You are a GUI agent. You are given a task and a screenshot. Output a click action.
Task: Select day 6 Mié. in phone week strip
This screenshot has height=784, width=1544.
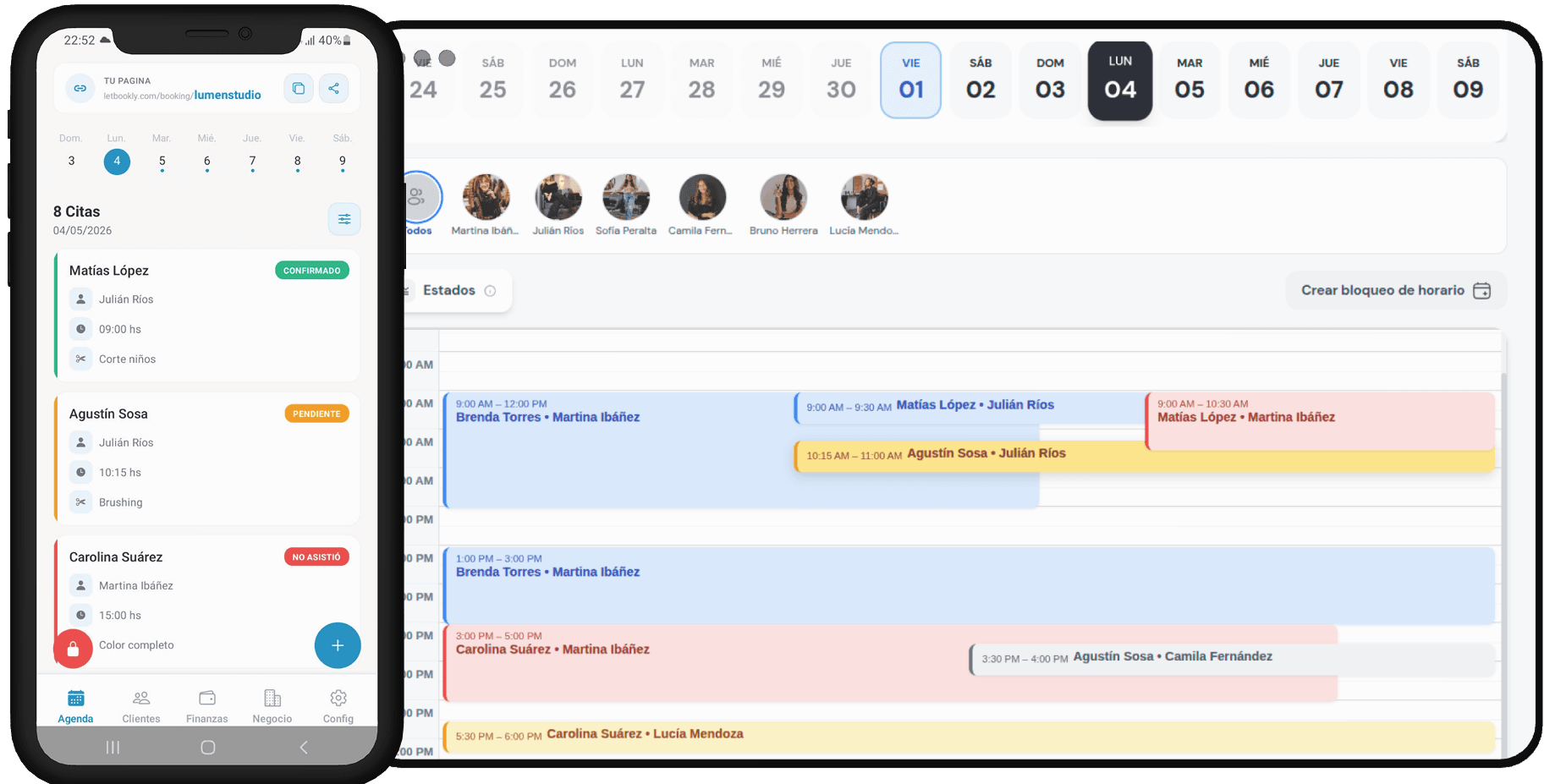click(206, 153)
